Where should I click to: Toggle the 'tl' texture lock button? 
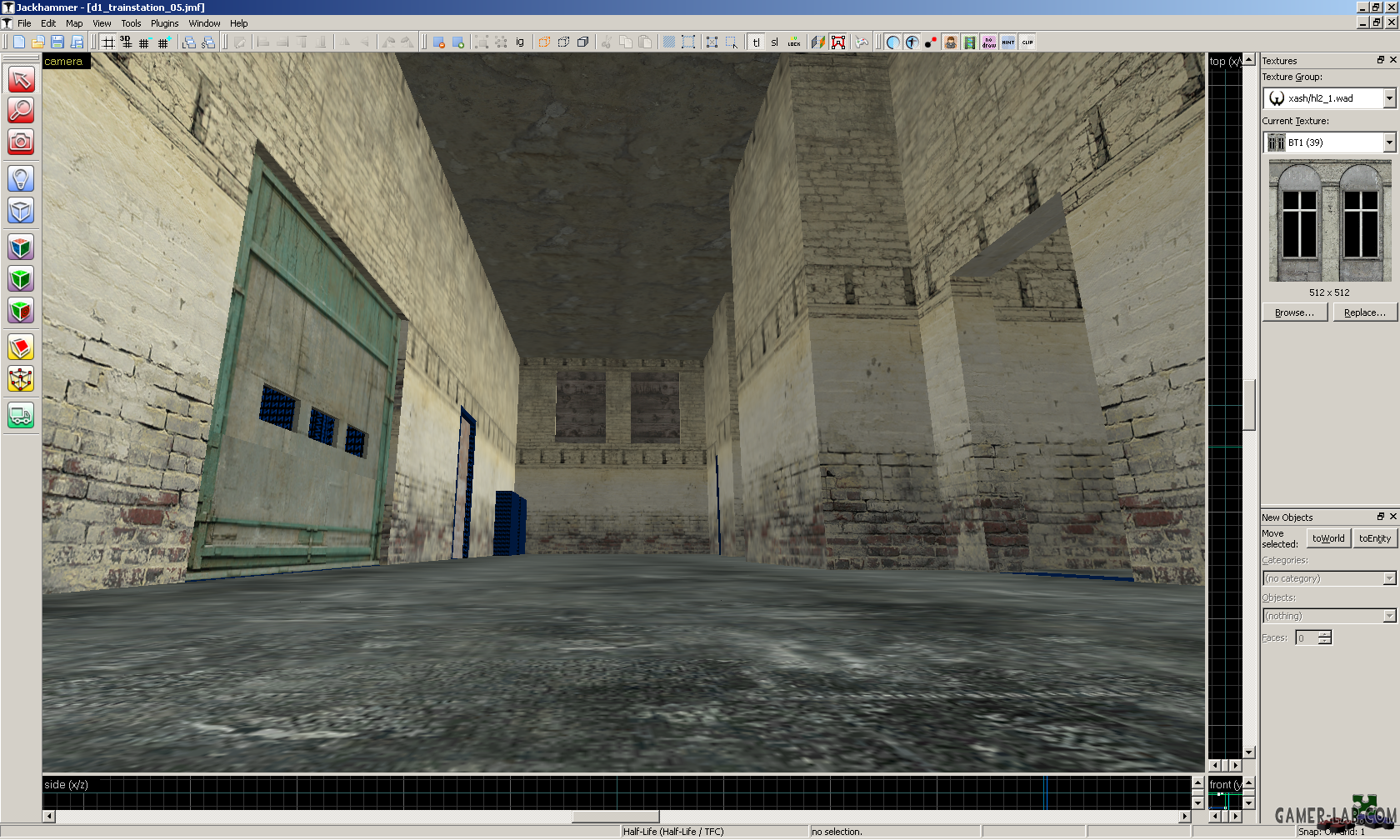pyautogui.click(x=756, y=42)
